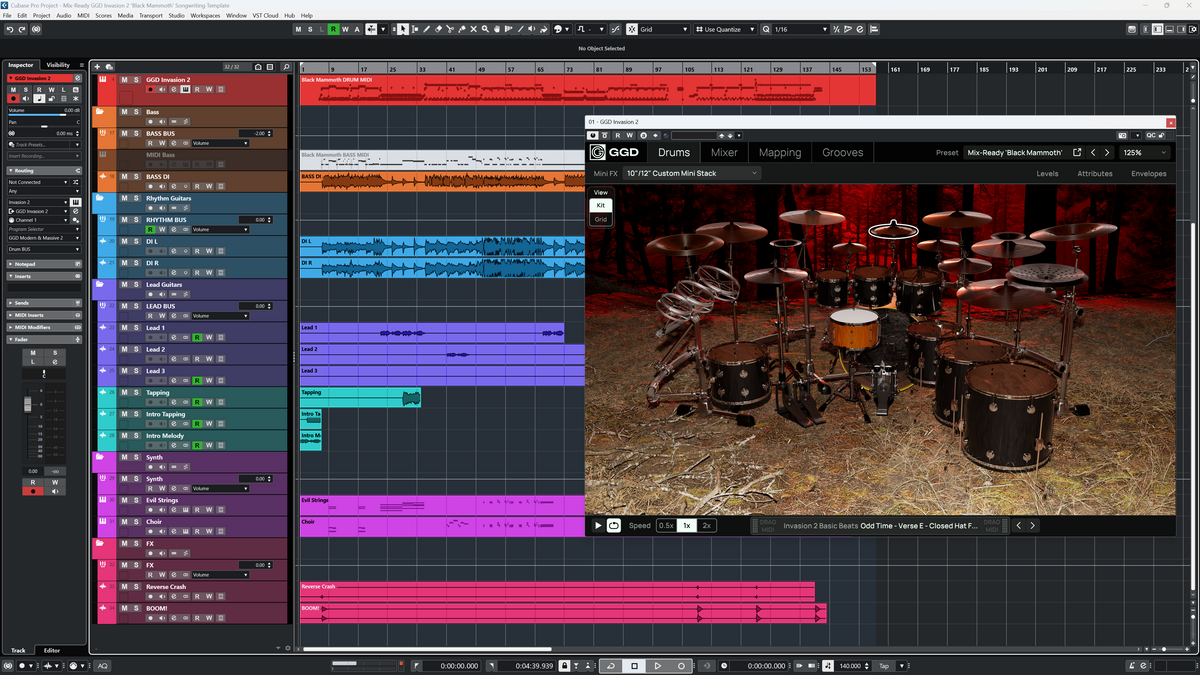The height and width of the screenshot is (675, 1200).
Task: Go to previous GGD preset arrow
Action: tap(1093, 153)
